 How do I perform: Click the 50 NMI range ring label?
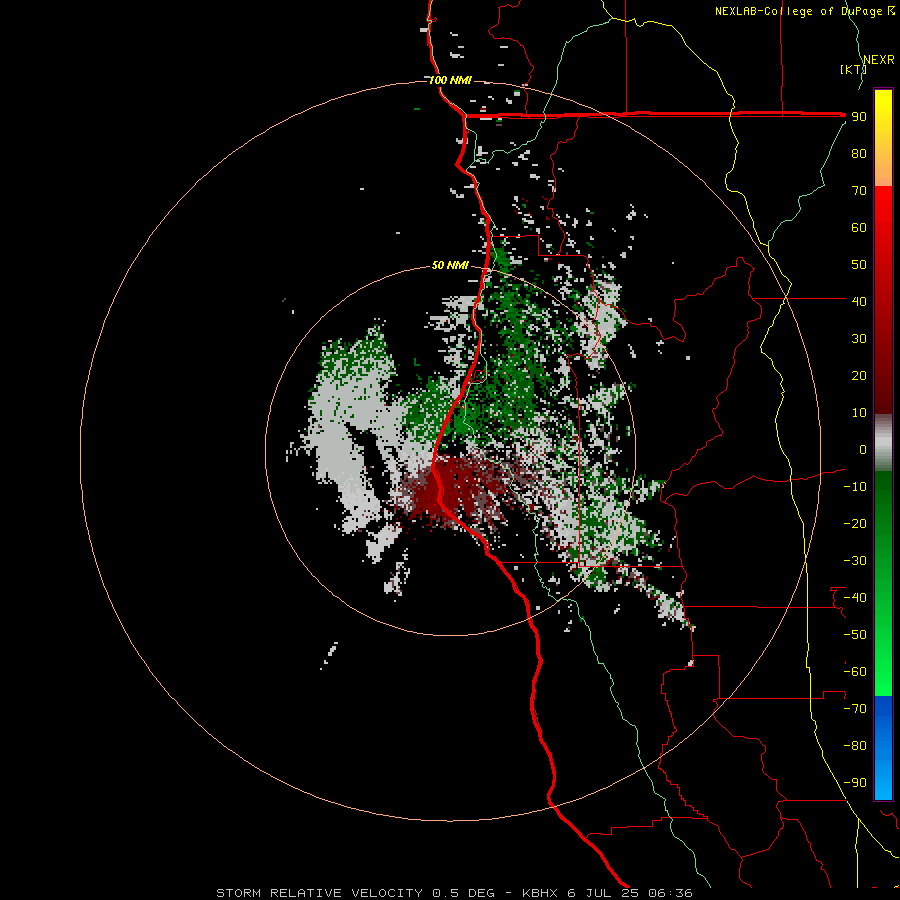click(x=450, y=265)
